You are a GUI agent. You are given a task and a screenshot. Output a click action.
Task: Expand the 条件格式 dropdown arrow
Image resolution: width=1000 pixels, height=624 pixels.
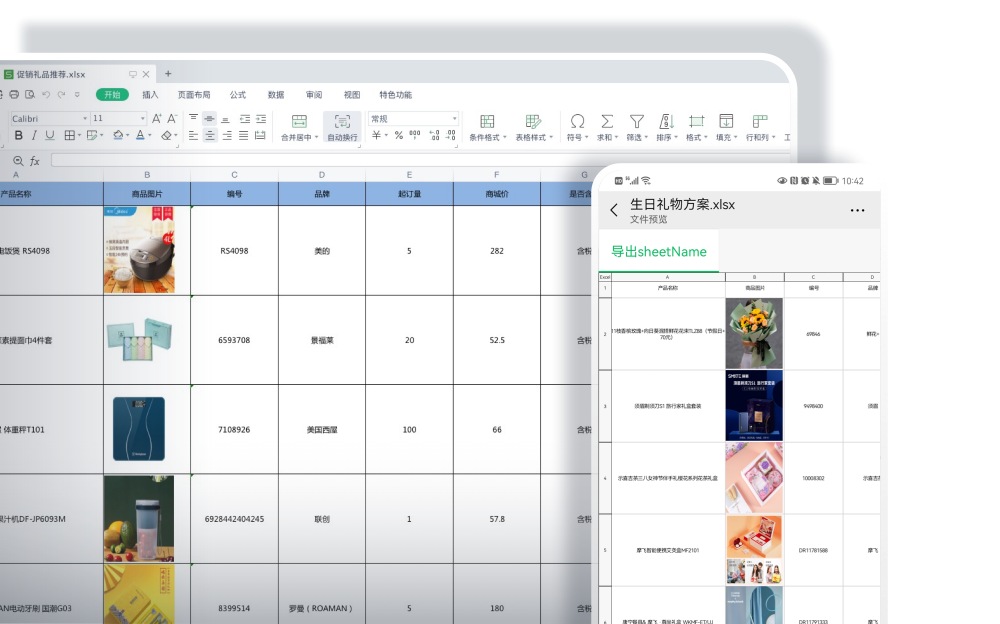tap(504, 137)
